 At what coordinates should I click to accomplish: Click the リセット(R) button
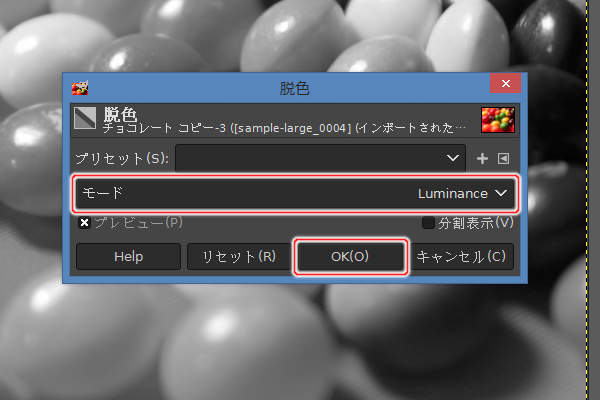pos(239,256)
